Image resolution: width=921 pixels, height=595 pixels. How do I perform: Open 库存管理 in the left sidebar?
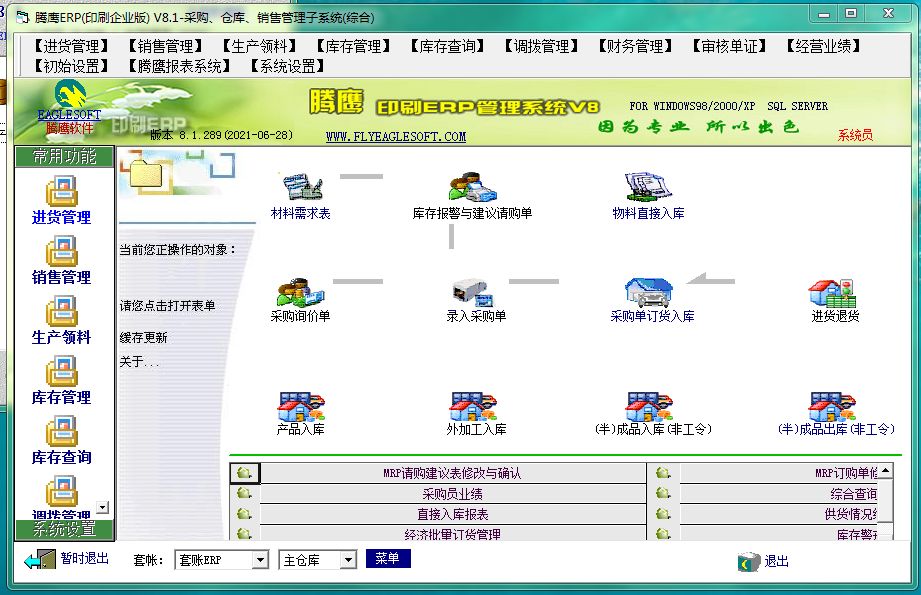click(x=62, y=380)
